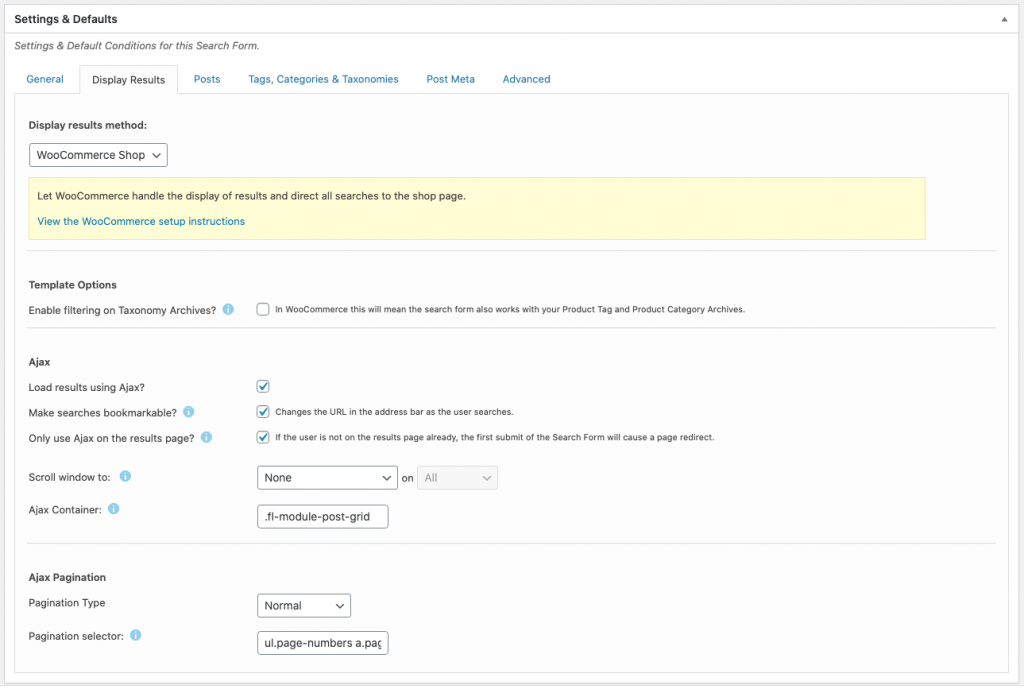Click the 'Ajax Container:' label
The image size is (1024, 689).
(x=65, y=510)
